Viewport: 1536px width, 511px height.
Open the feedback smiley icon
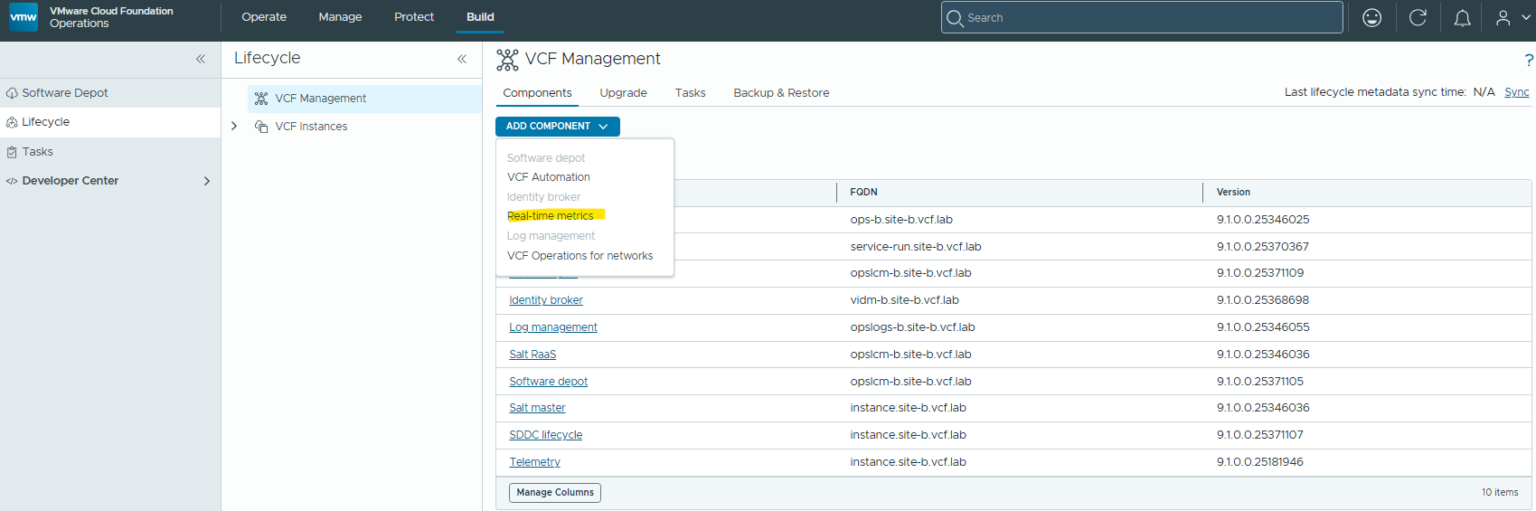(1373, 17)
